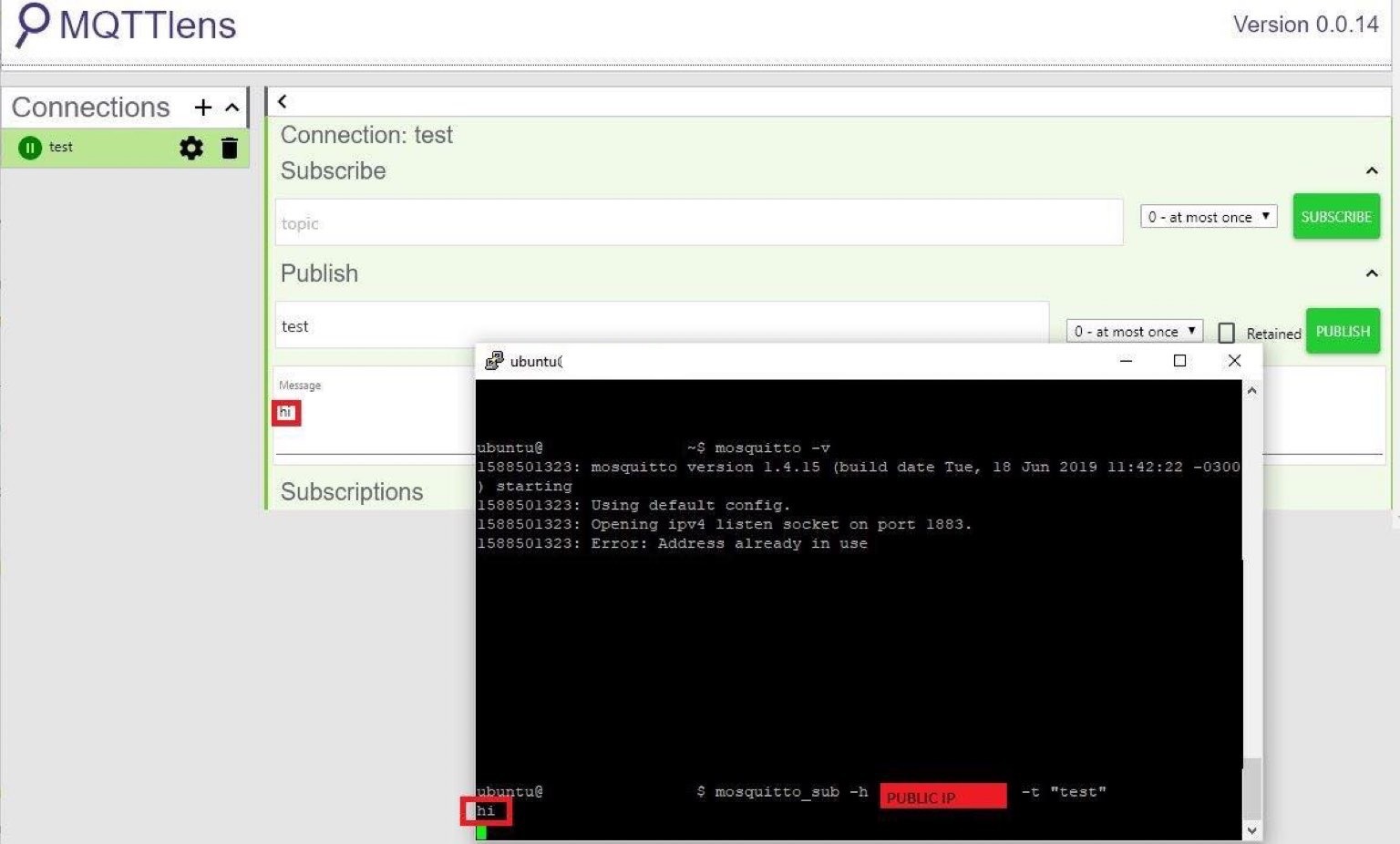The width and height of the screenshot is (1400, 844).
Task: Open subscribe QoS dropdown
Action: (1209, 217)
